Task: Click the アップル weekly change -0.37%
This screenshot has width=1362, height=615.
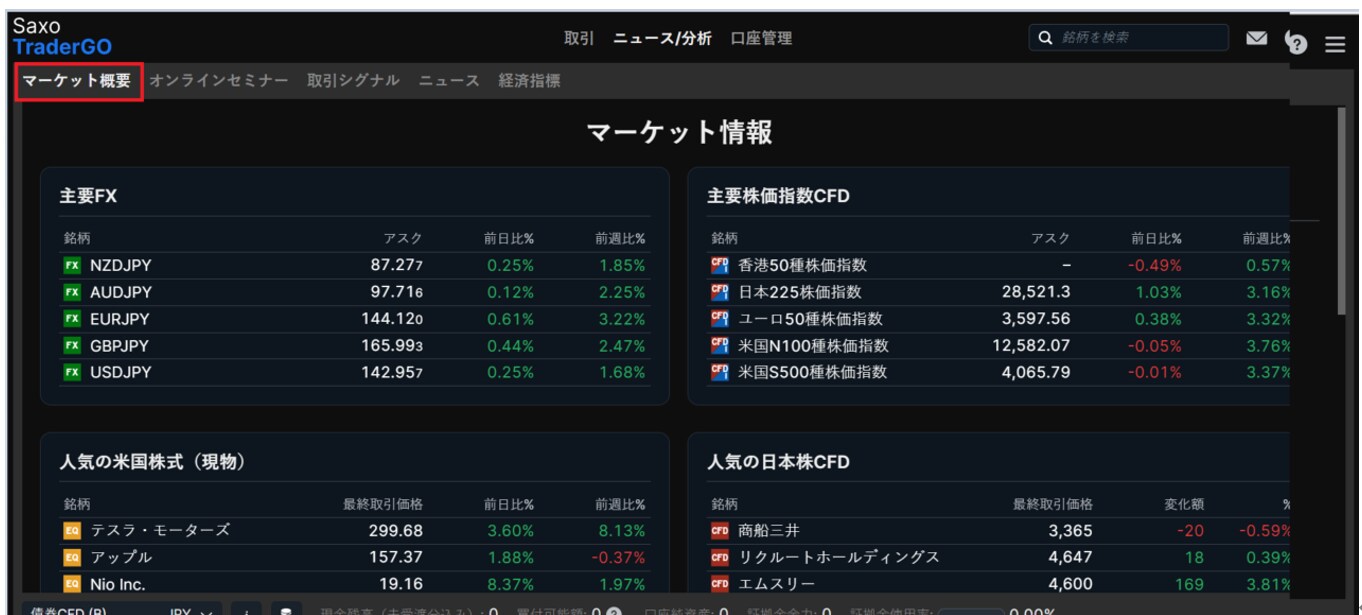Action: click(x=618, y=558)
